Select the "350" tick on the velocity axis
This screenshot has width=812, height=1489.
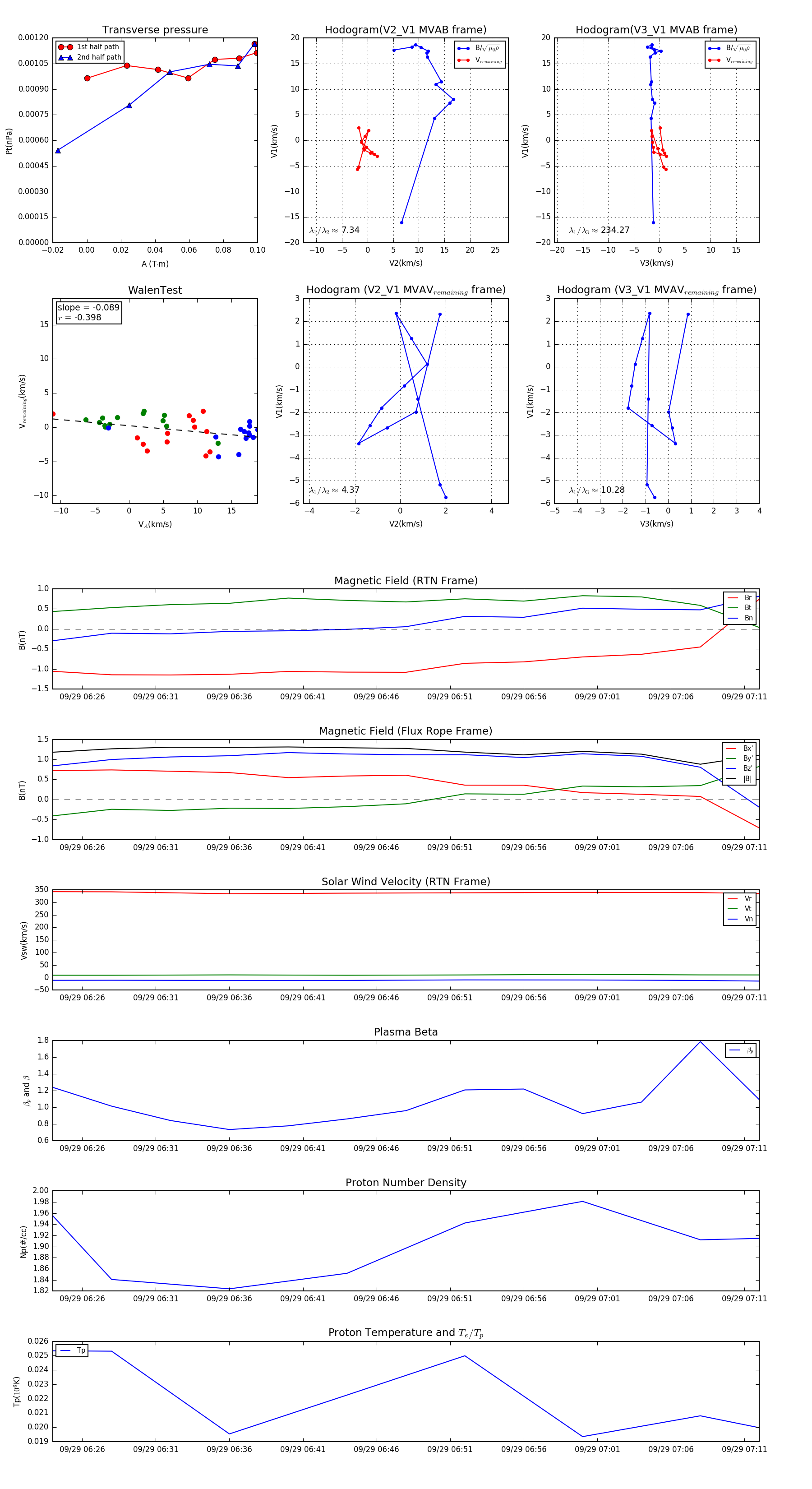[x=42, y=890]
